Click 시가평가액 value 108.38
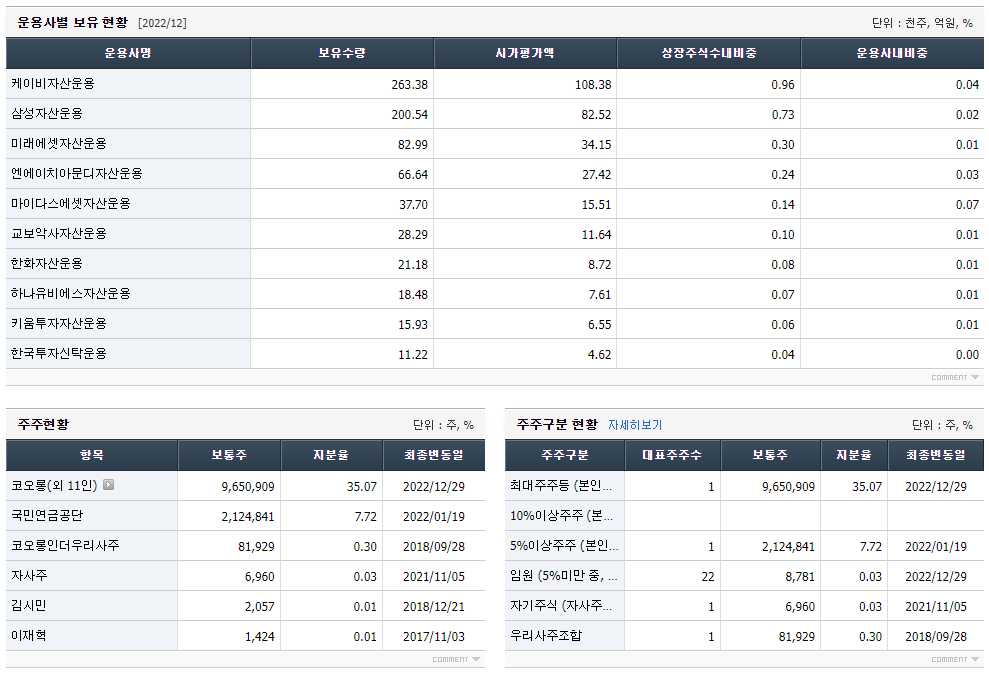 coord(593,85)
